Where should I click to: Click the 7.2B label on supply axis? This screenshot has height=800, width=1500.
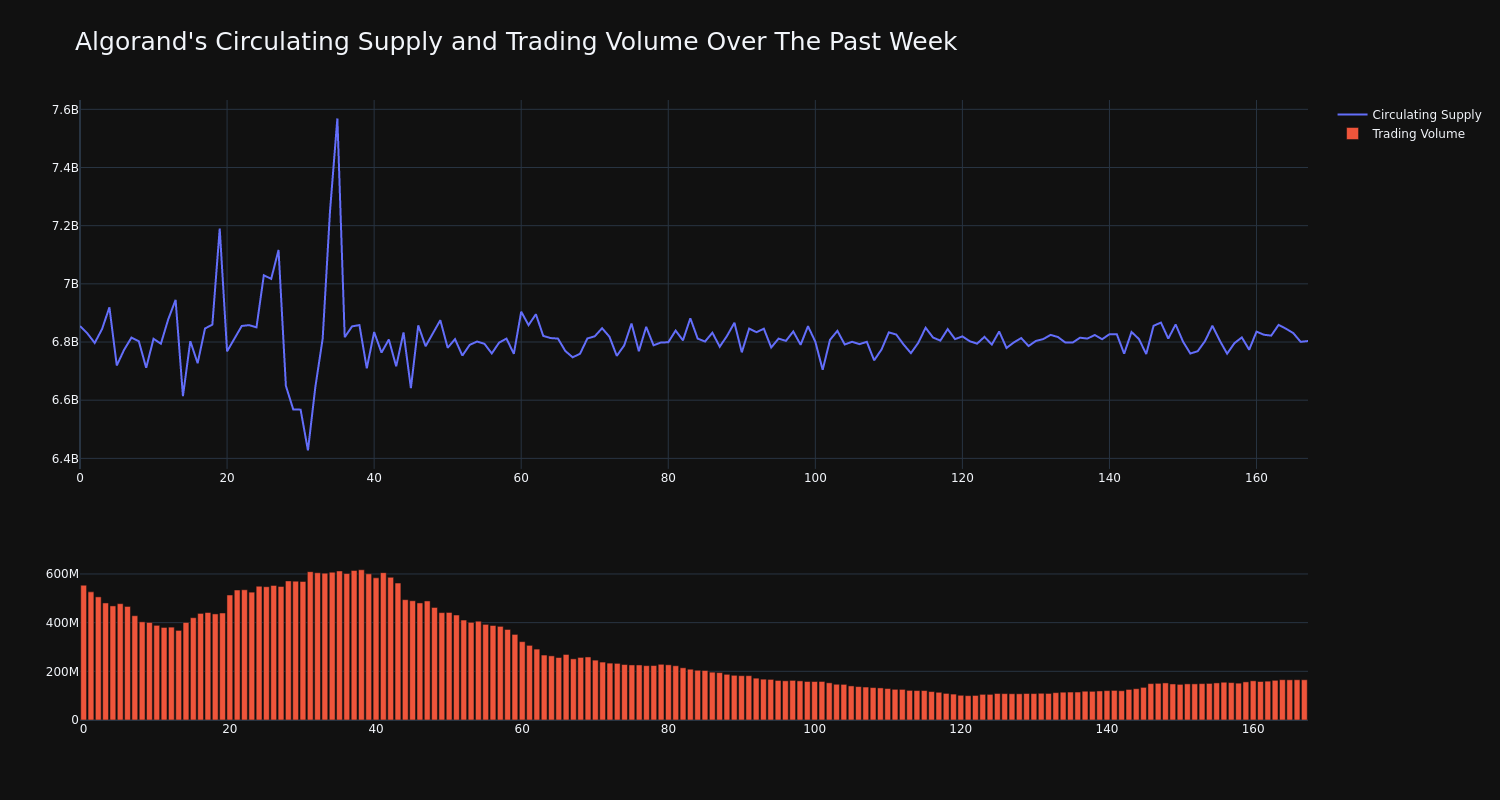(x=65, y=226)
